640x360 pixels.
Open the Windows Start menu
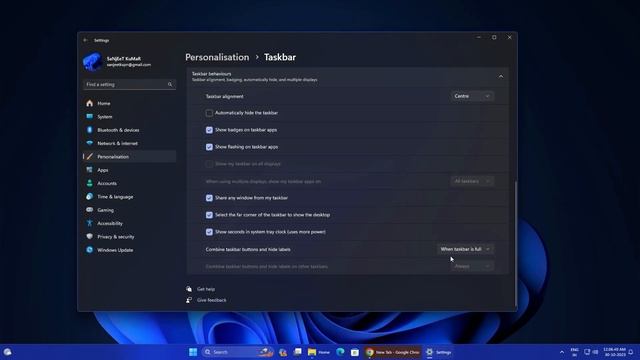point(193,352)
